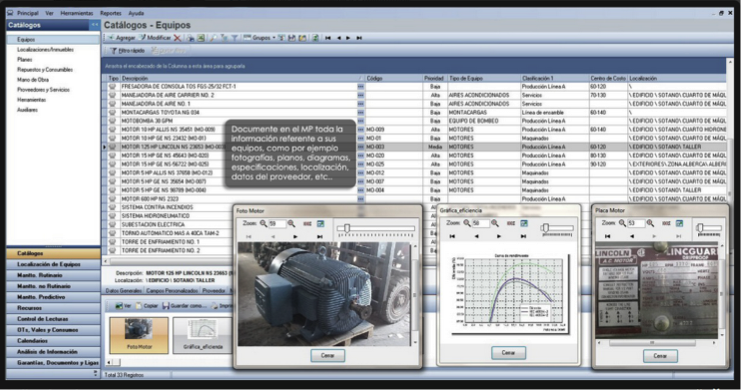The width and height of the screenshot is (741, 390).
Task: Click first image arrow in Placa Motor window
Action: pos(607,236)
